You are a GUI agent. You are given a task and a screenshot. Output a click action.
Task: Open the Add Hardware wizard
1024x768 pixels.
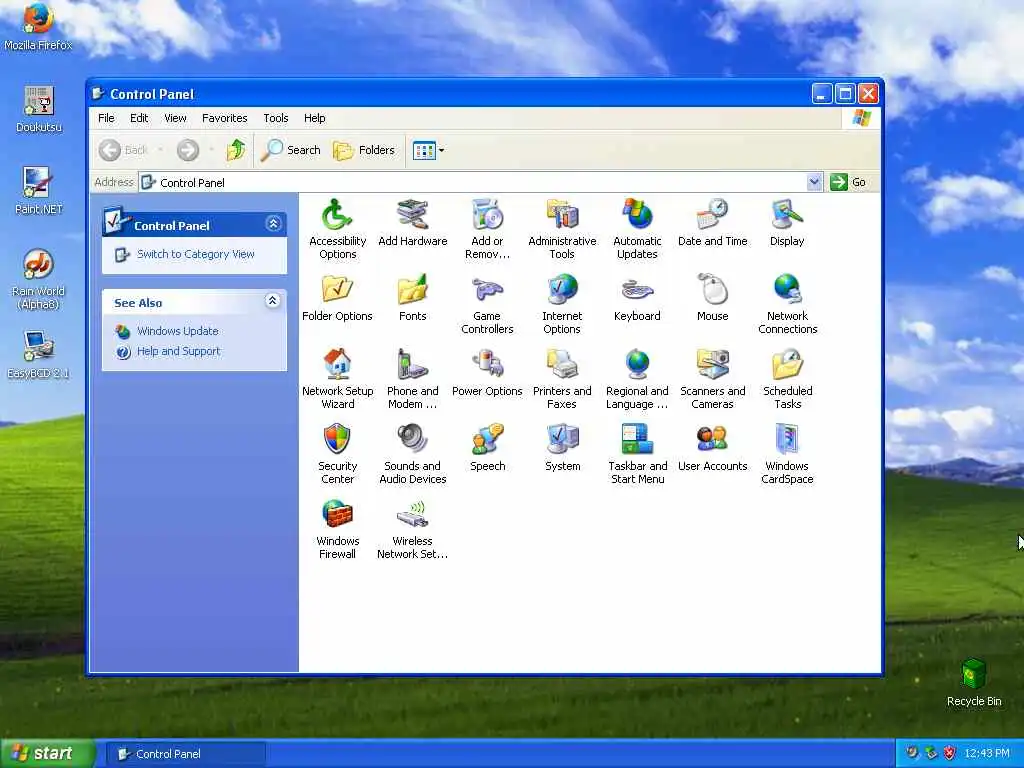[x=413, y=223]
